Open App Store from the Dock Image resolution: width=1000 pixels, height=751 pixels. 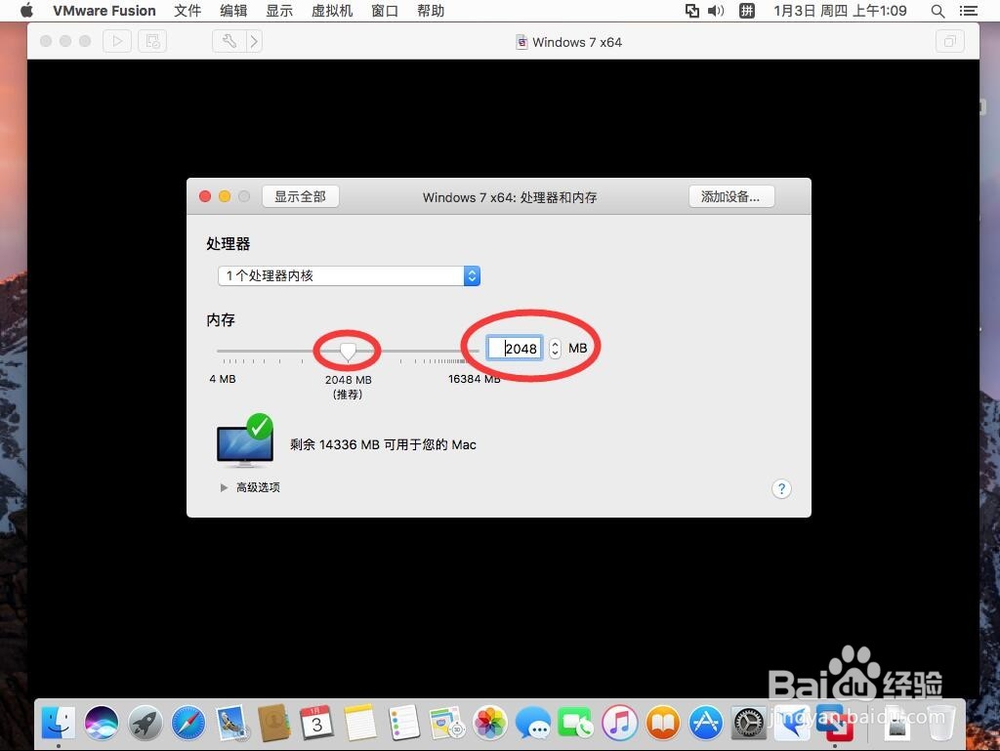(x=705, y=723)
